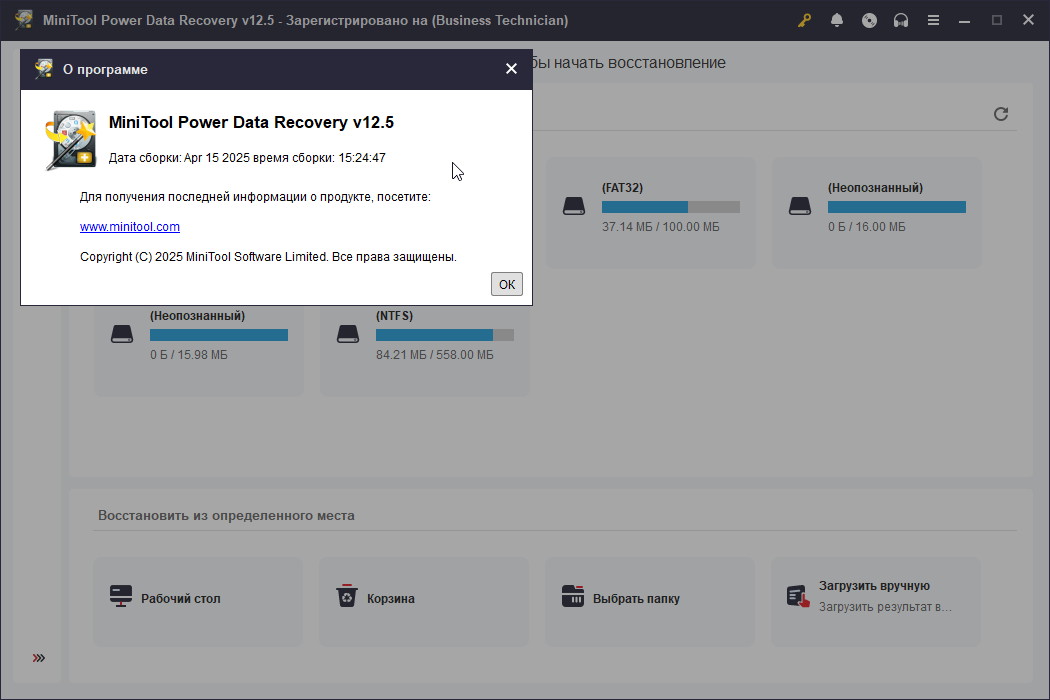1050x700 pixels.
Task: Click the 'Рабочий стол' desktop icon
Action: click(x=121, y=596)
